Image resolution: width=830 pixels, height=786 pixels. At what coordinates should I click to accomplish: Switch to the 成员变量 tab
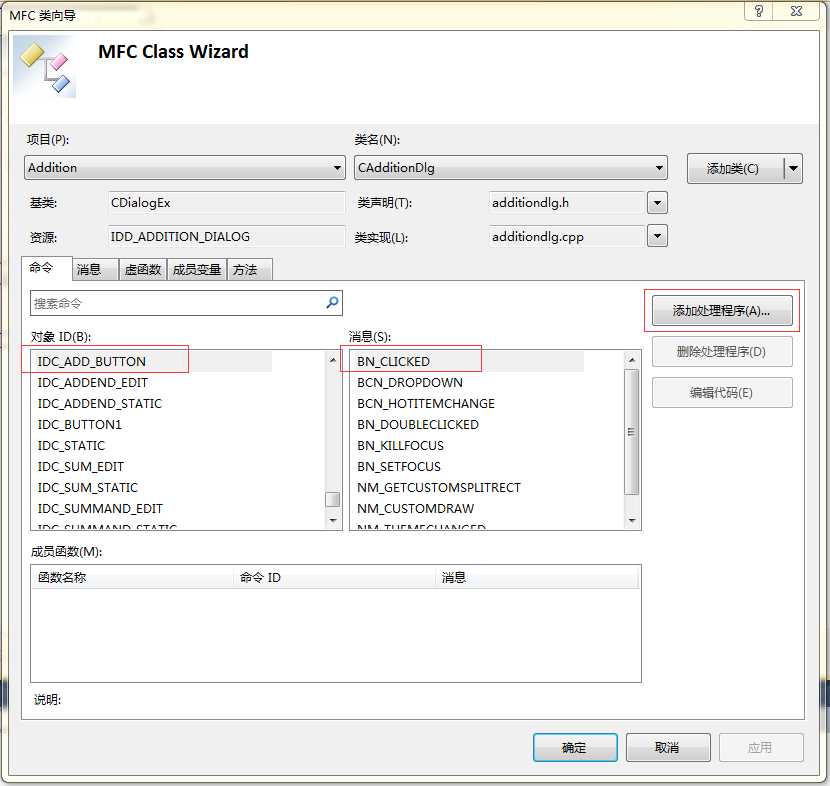point(197,269)
